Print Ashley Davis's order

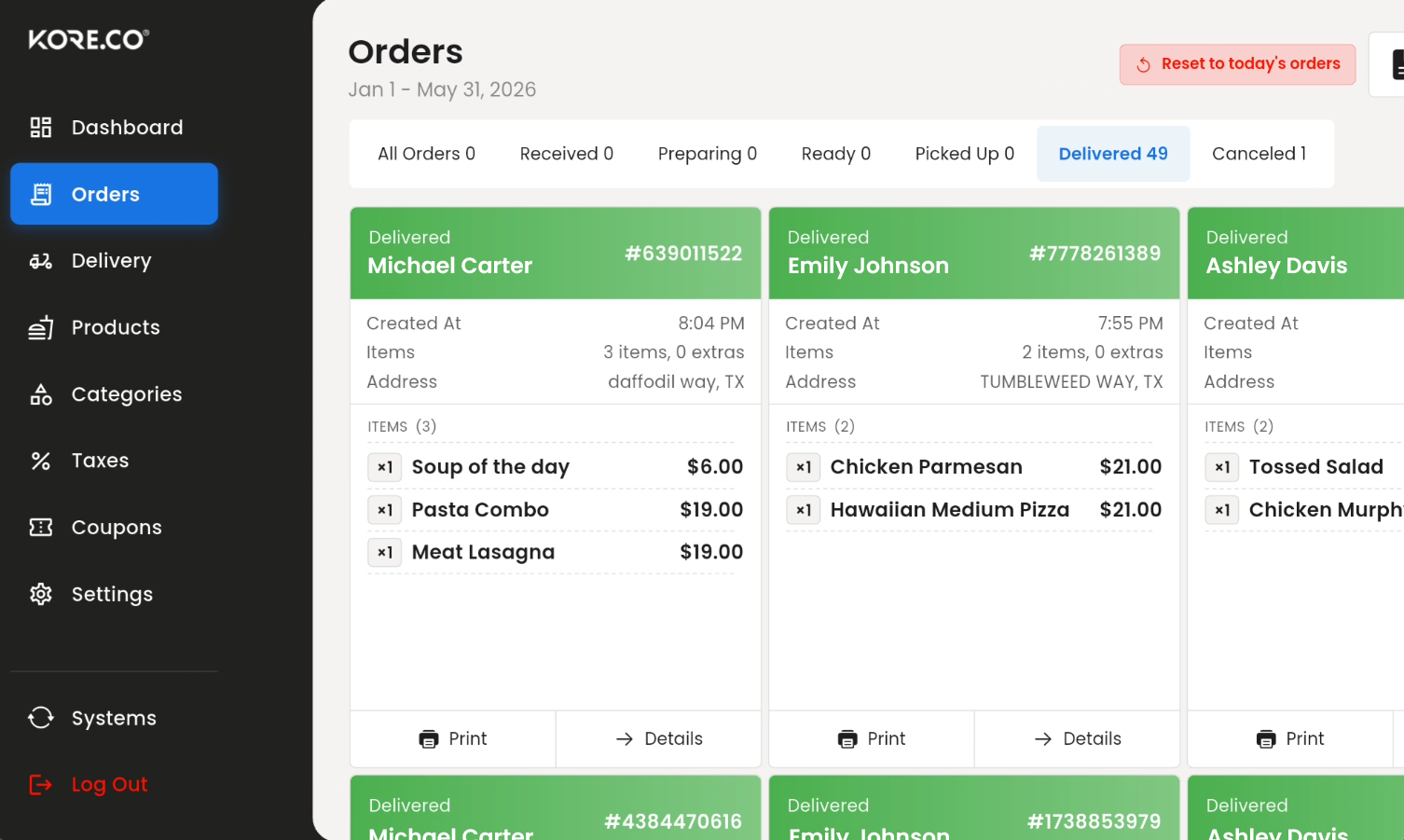pyautogui.click(x=1290, y=739)
